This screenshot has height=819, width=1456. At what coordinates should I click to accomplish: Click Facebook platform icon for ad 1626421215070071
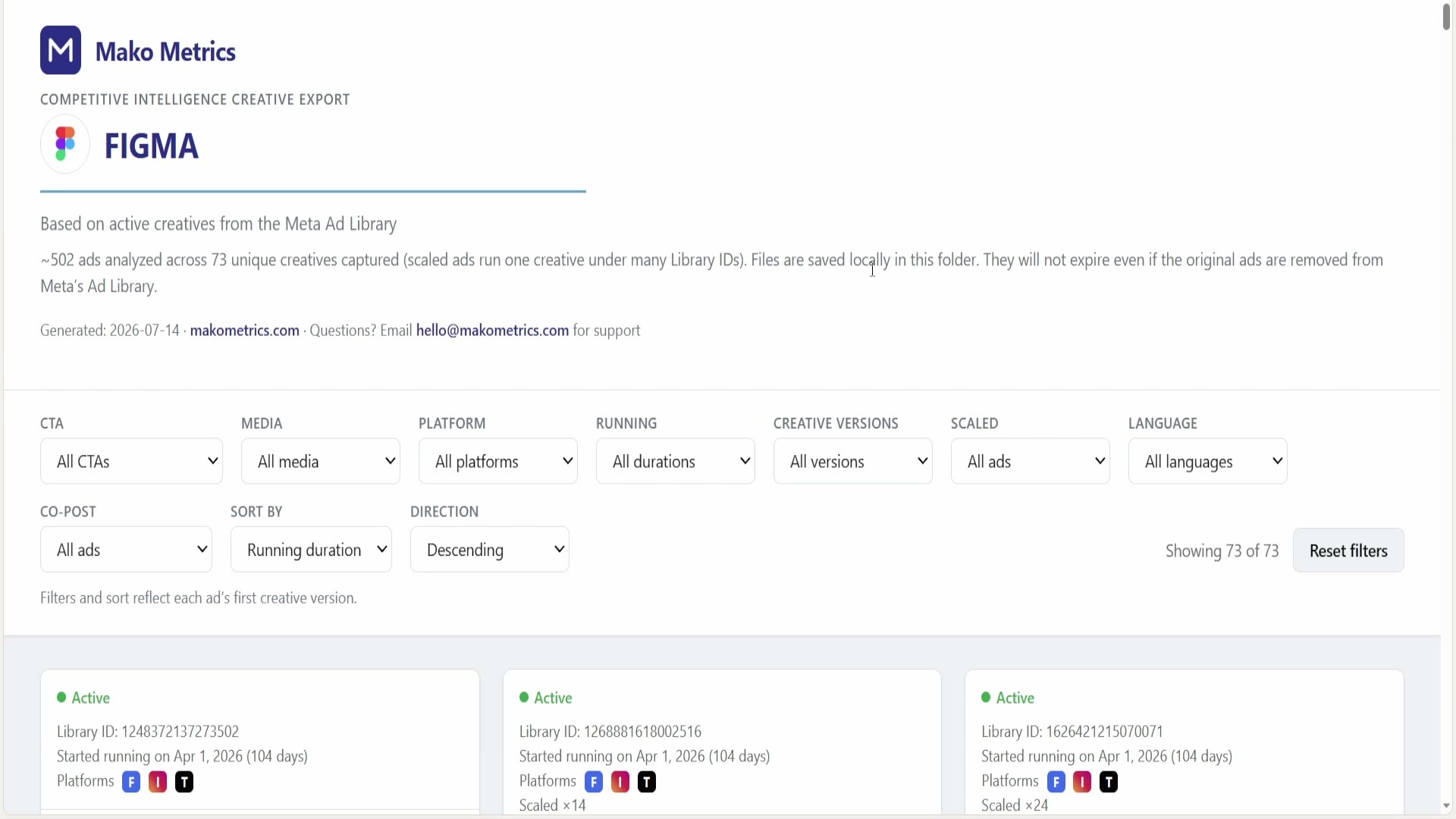tap(1056, 782)
